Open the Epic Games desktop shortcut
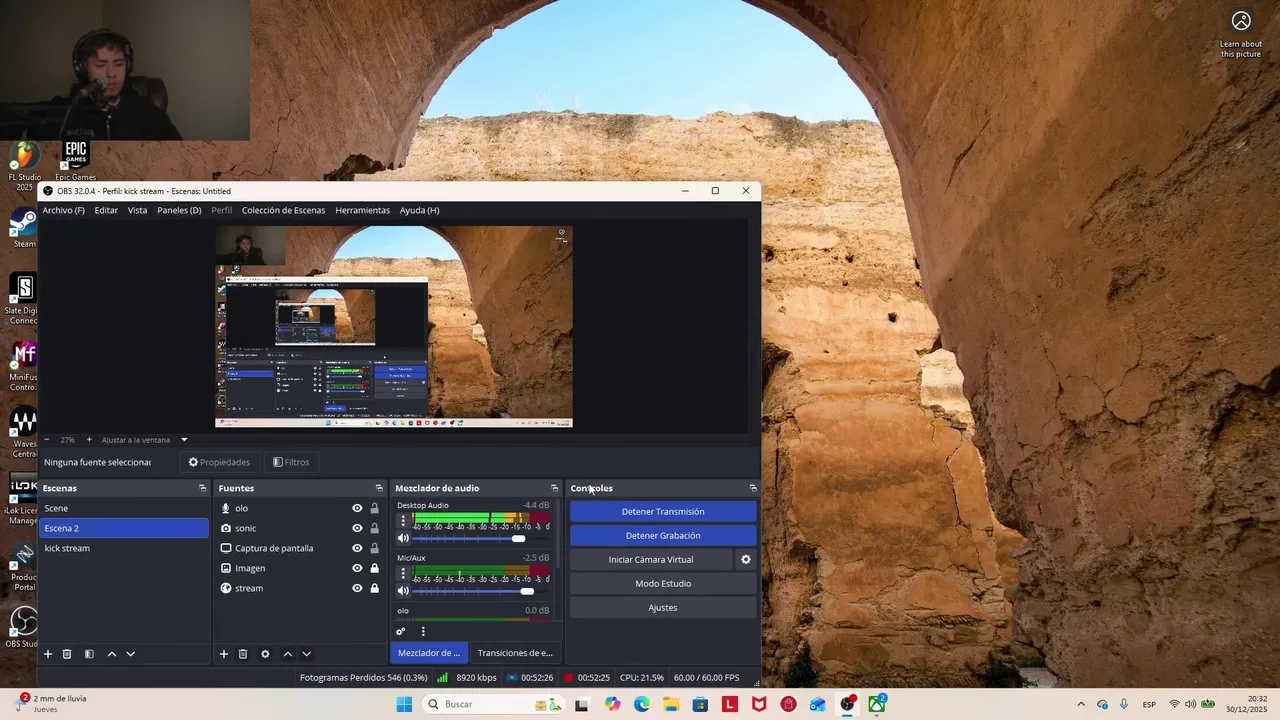1280x720 pixels. [76, 160]
